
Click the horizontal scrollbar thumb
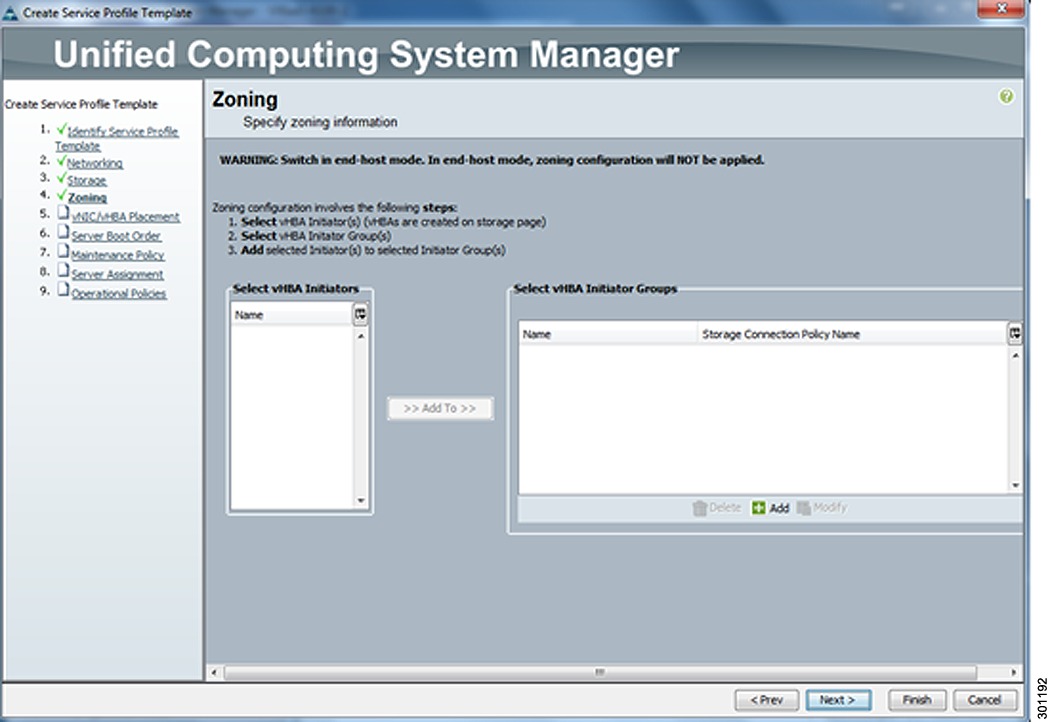600,672
